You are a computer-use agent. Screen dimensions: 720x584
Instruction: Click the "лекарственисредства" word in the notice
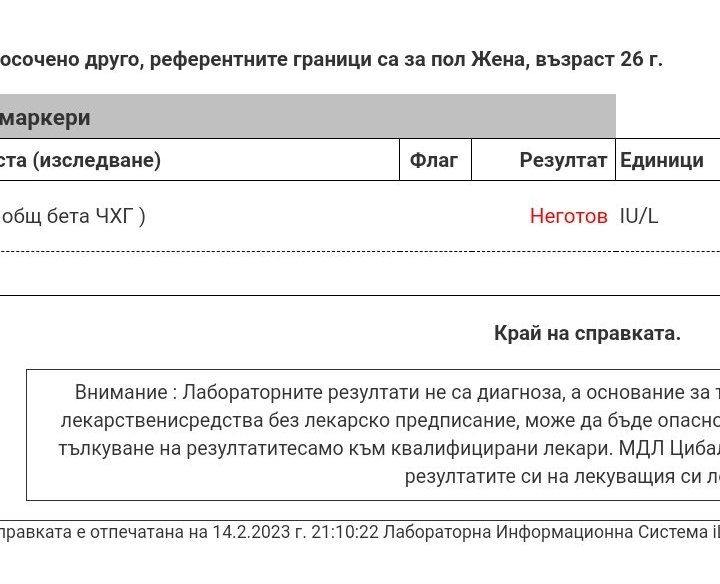click(148, 420)
